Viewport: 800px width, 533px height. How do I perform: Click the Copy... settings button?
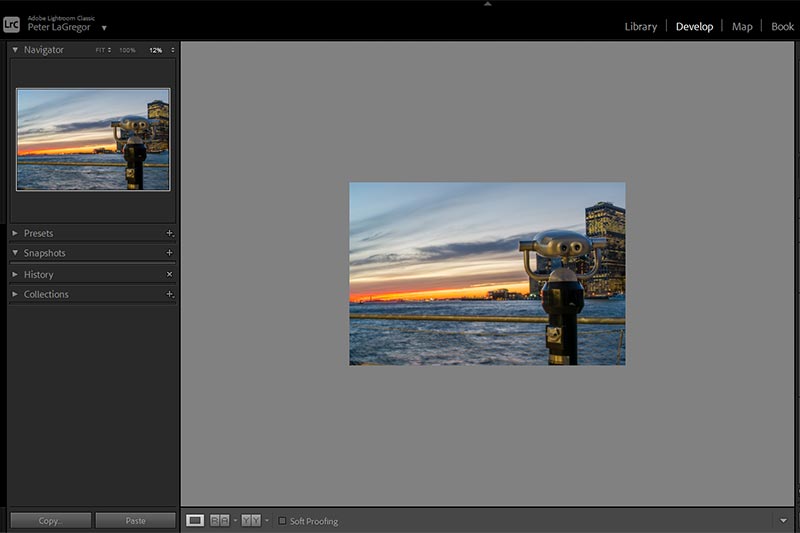pos(50,521)
